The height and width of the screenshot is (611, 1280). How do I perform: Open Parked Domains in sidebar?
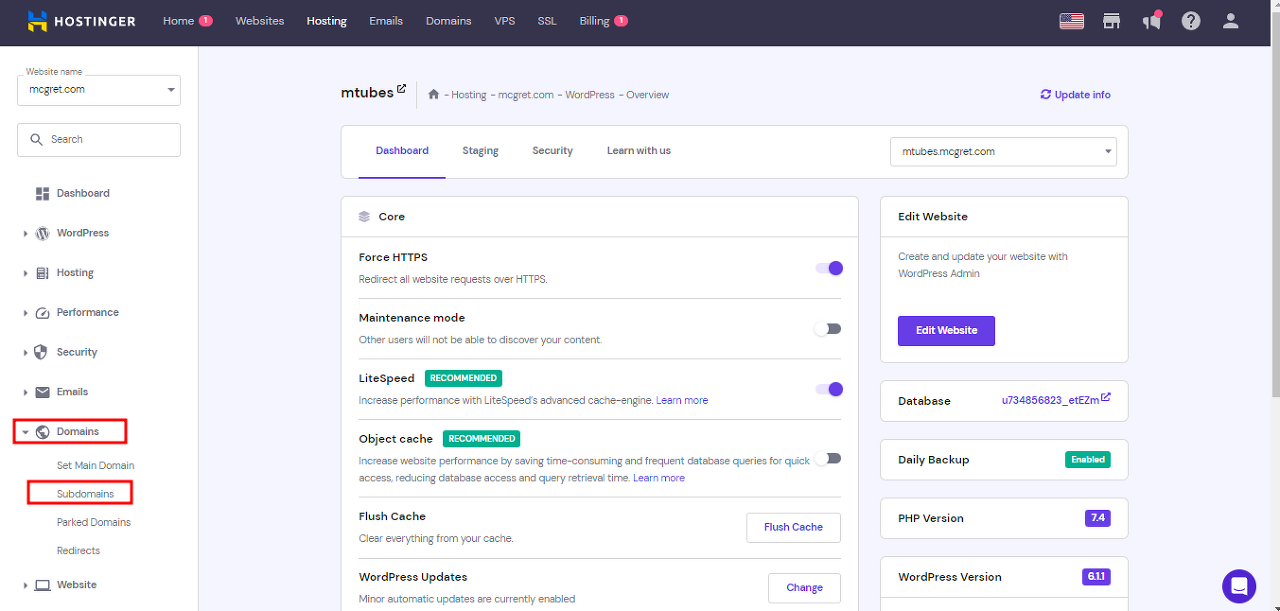tap(94, 522)
